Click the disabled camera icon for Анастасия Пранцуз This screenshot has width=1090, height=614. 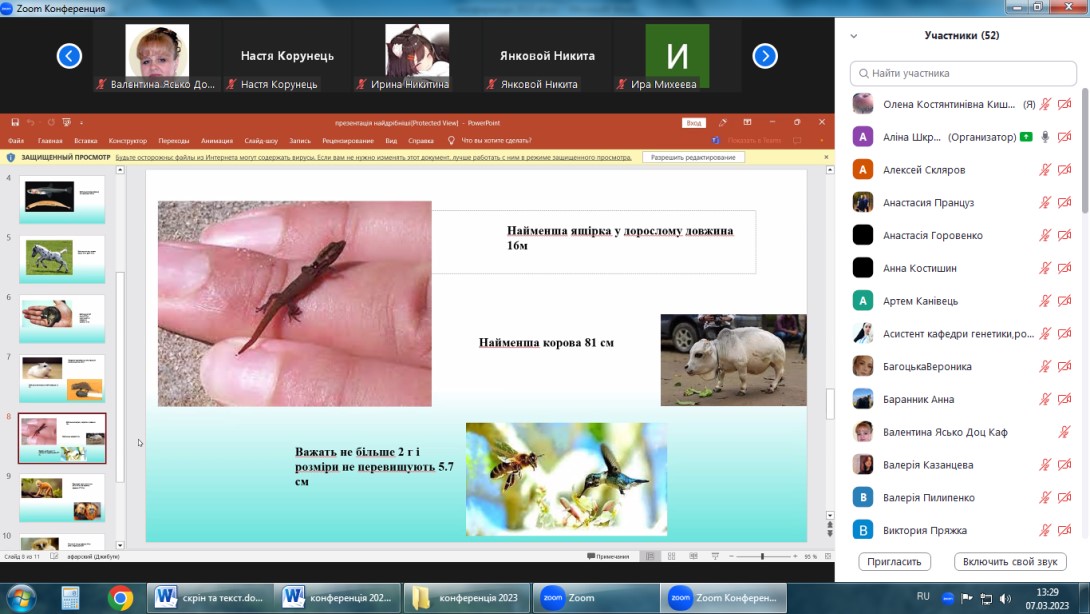[1064, 203]
